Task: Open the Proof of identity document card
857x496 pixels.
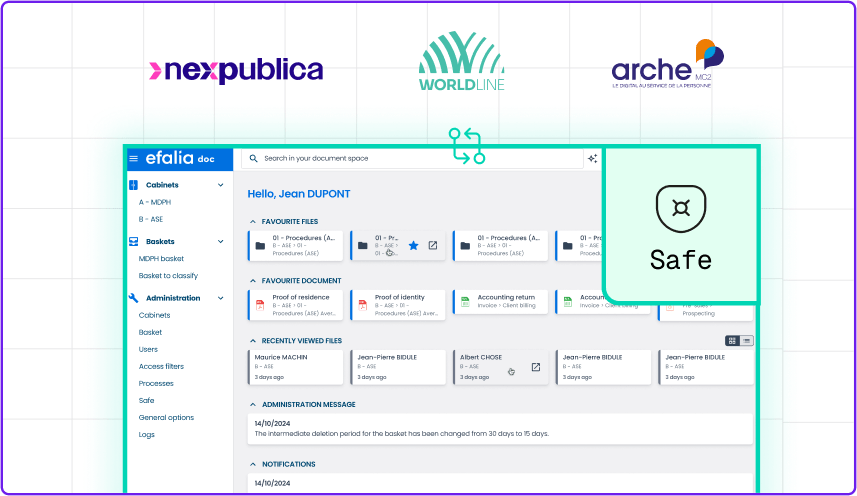Action: (x=398, y=305)
